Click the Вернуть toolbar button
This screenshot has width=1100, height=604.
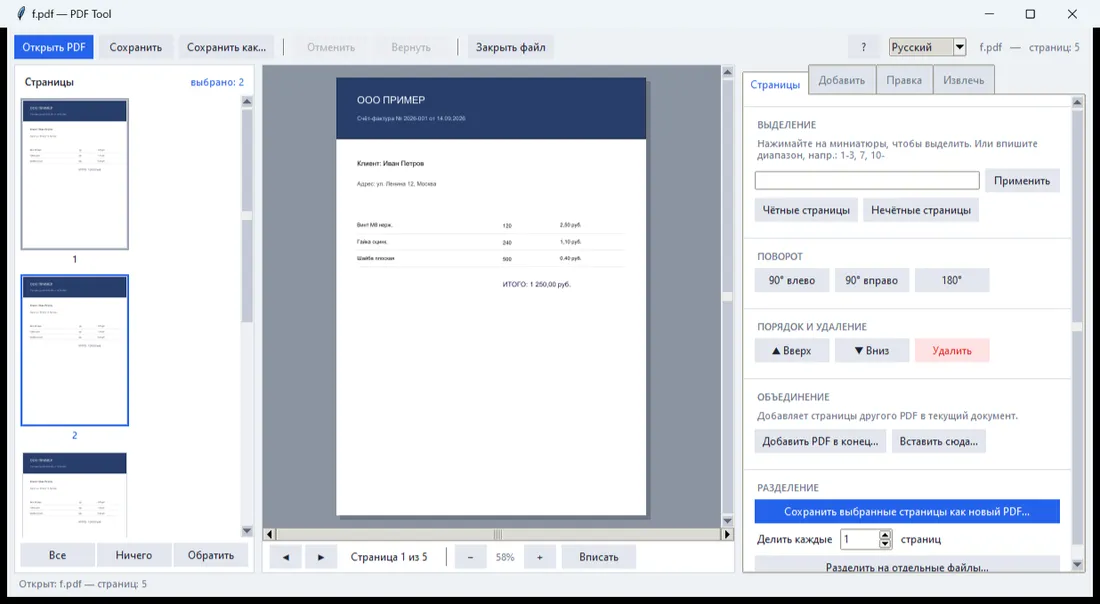(411, 47)
